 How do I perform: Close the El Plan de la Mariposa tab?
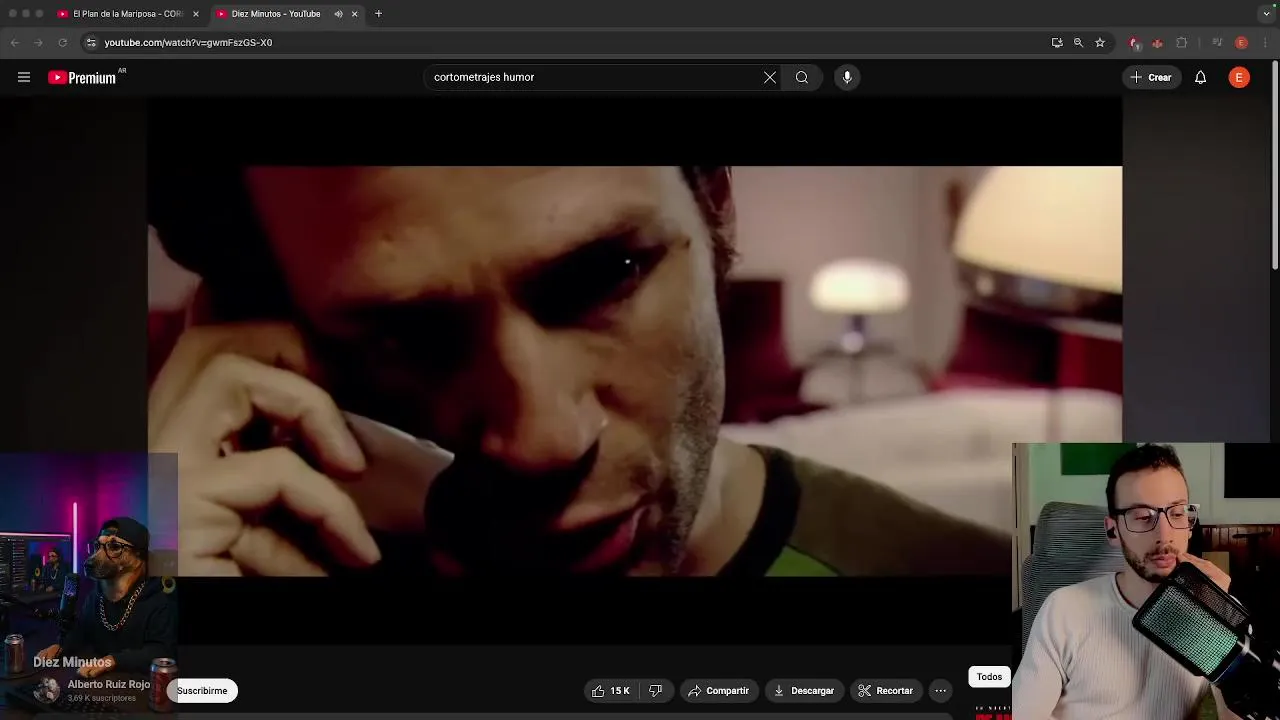click(x=196, y=14)
